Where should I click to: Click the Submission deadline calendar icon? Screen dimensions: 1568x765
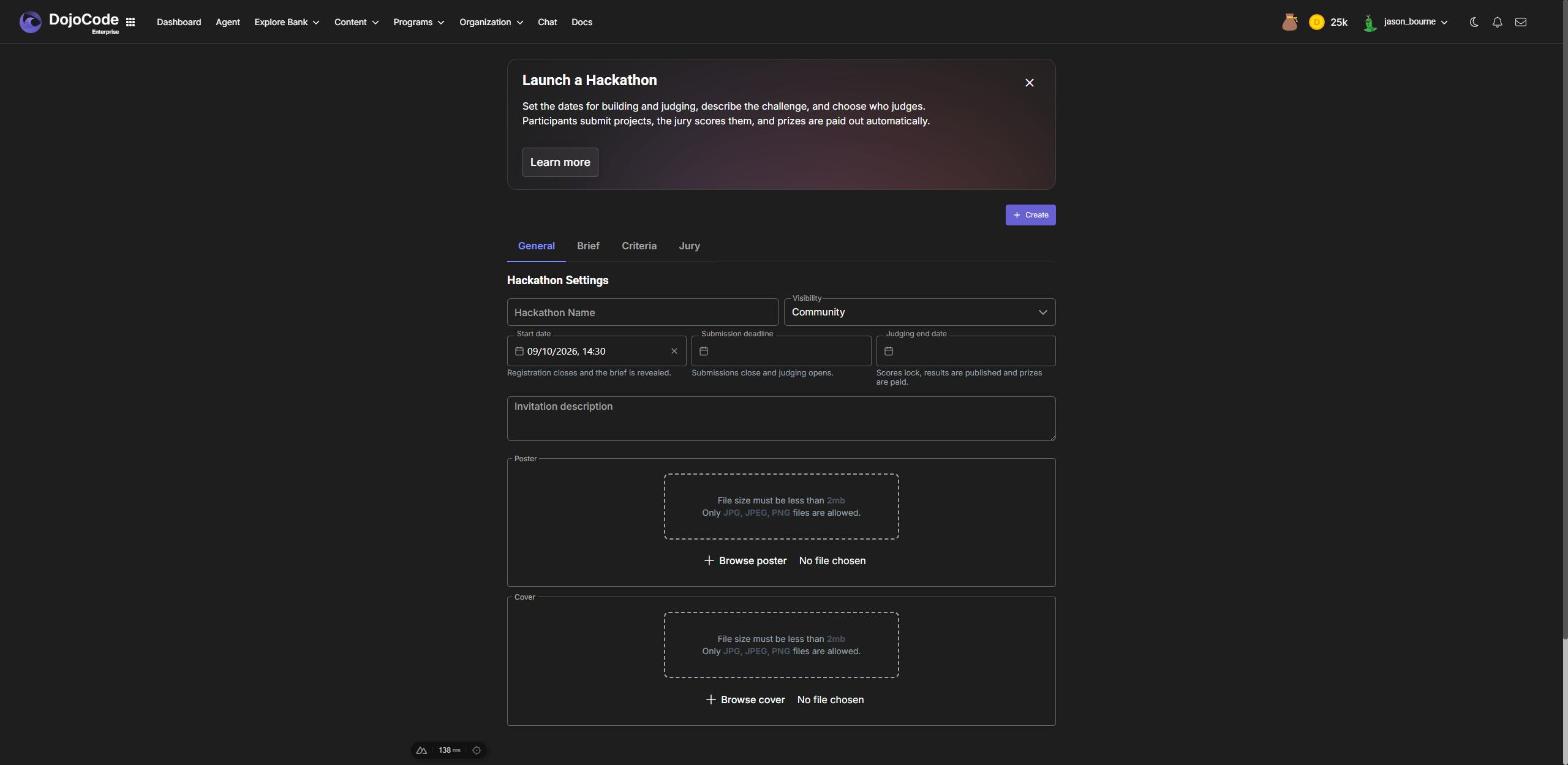pos(704,351)
